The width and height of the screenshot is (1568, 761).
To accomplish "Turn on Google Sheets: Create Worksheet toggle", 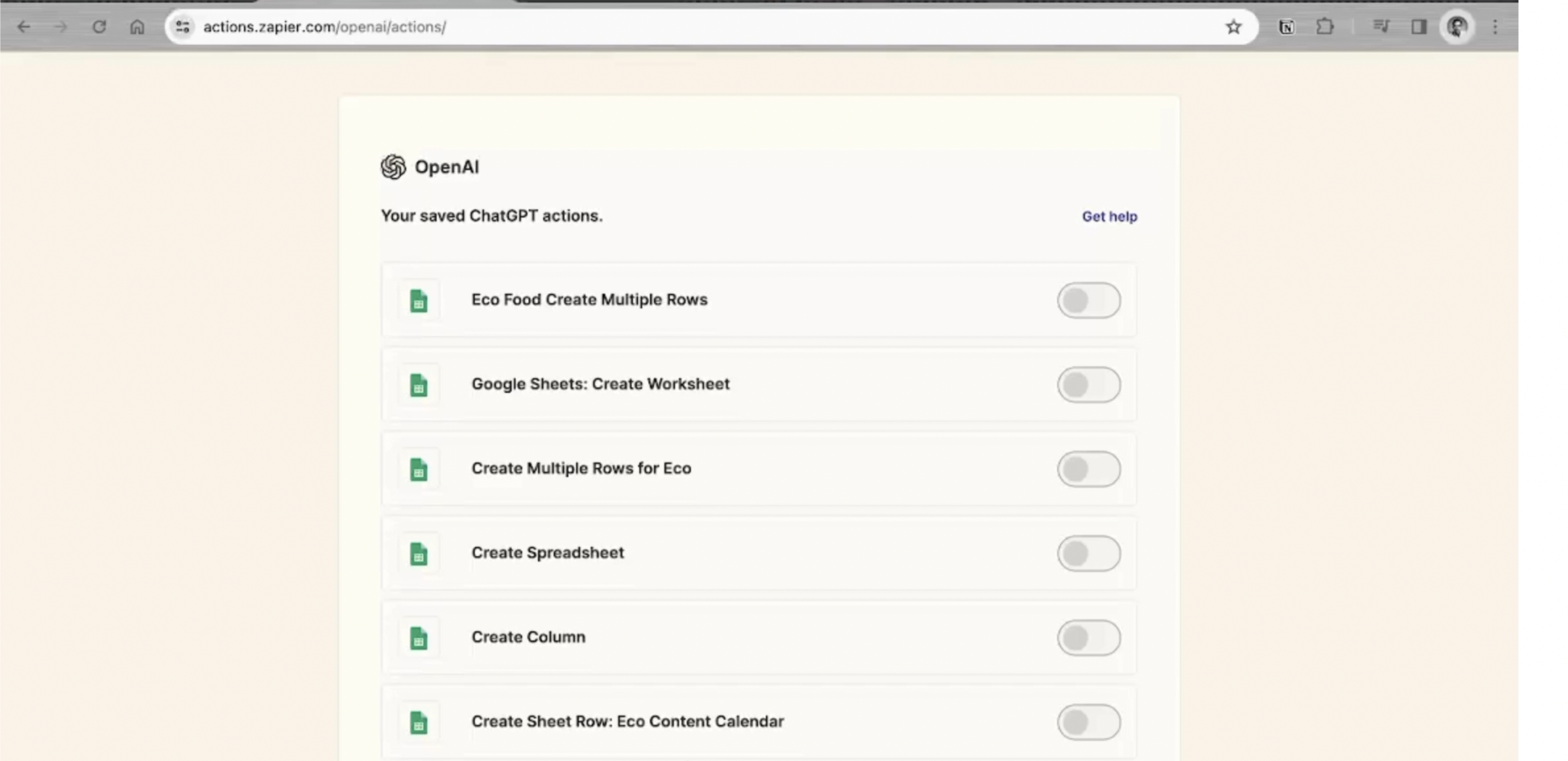I will pos(1088,385).
